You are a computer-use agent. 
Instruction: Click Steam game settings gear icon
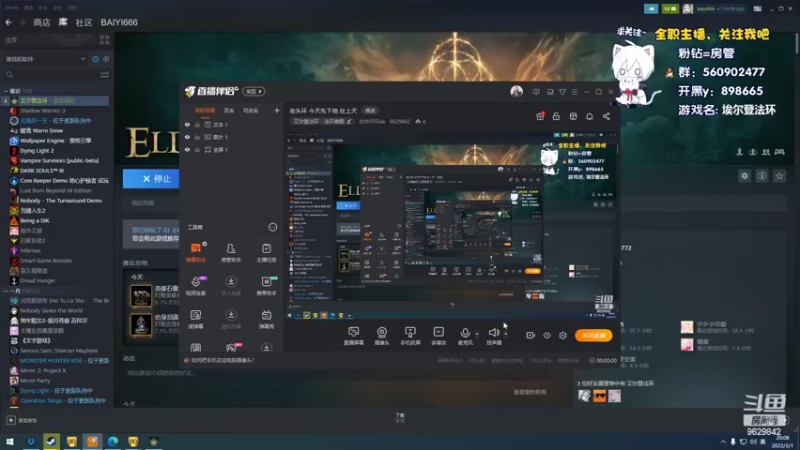pyautogui.click(x=744, y=176)
